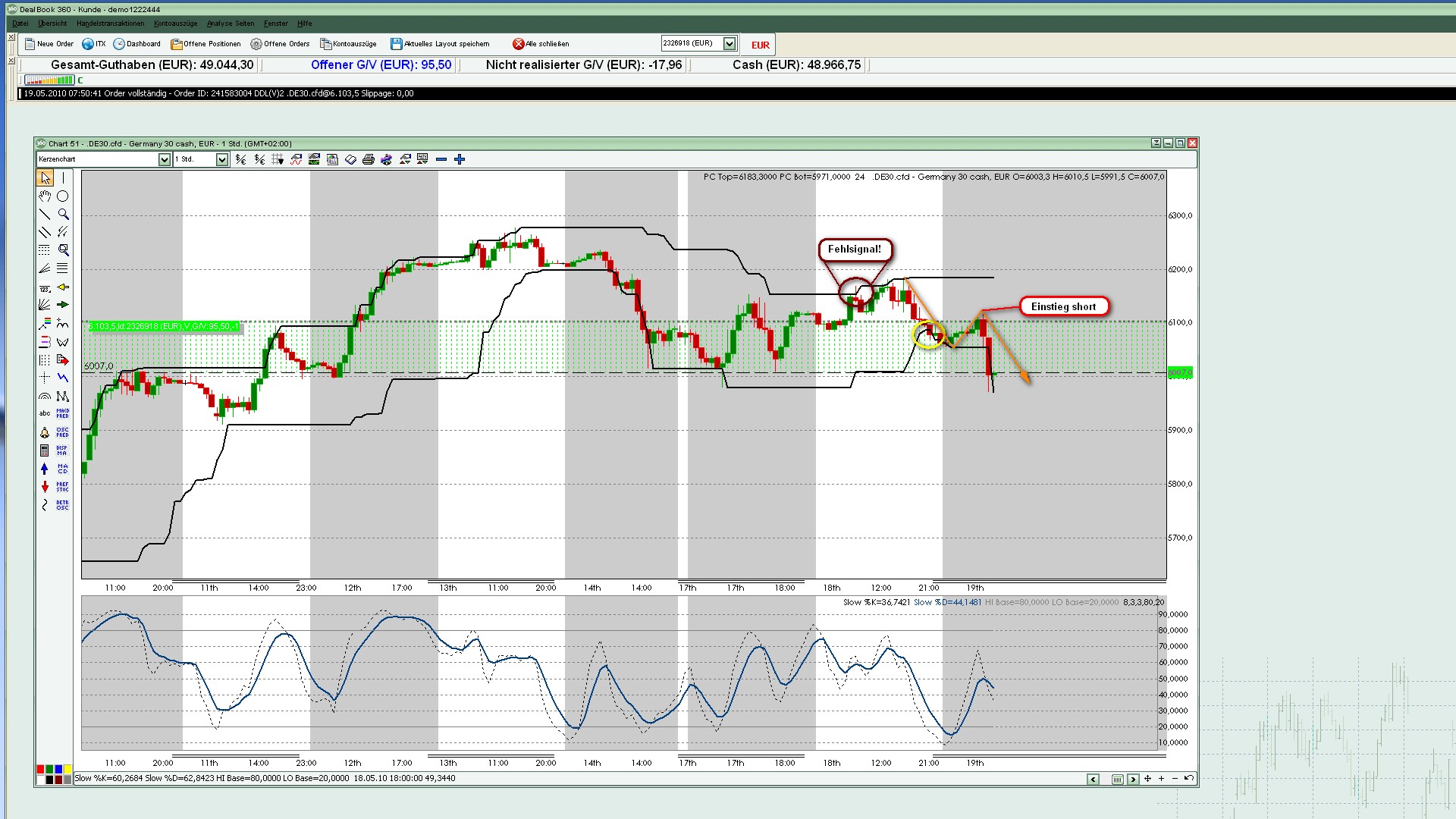
Task: Select the magnifier zoom tool
Action: click(x=63, y=215)
